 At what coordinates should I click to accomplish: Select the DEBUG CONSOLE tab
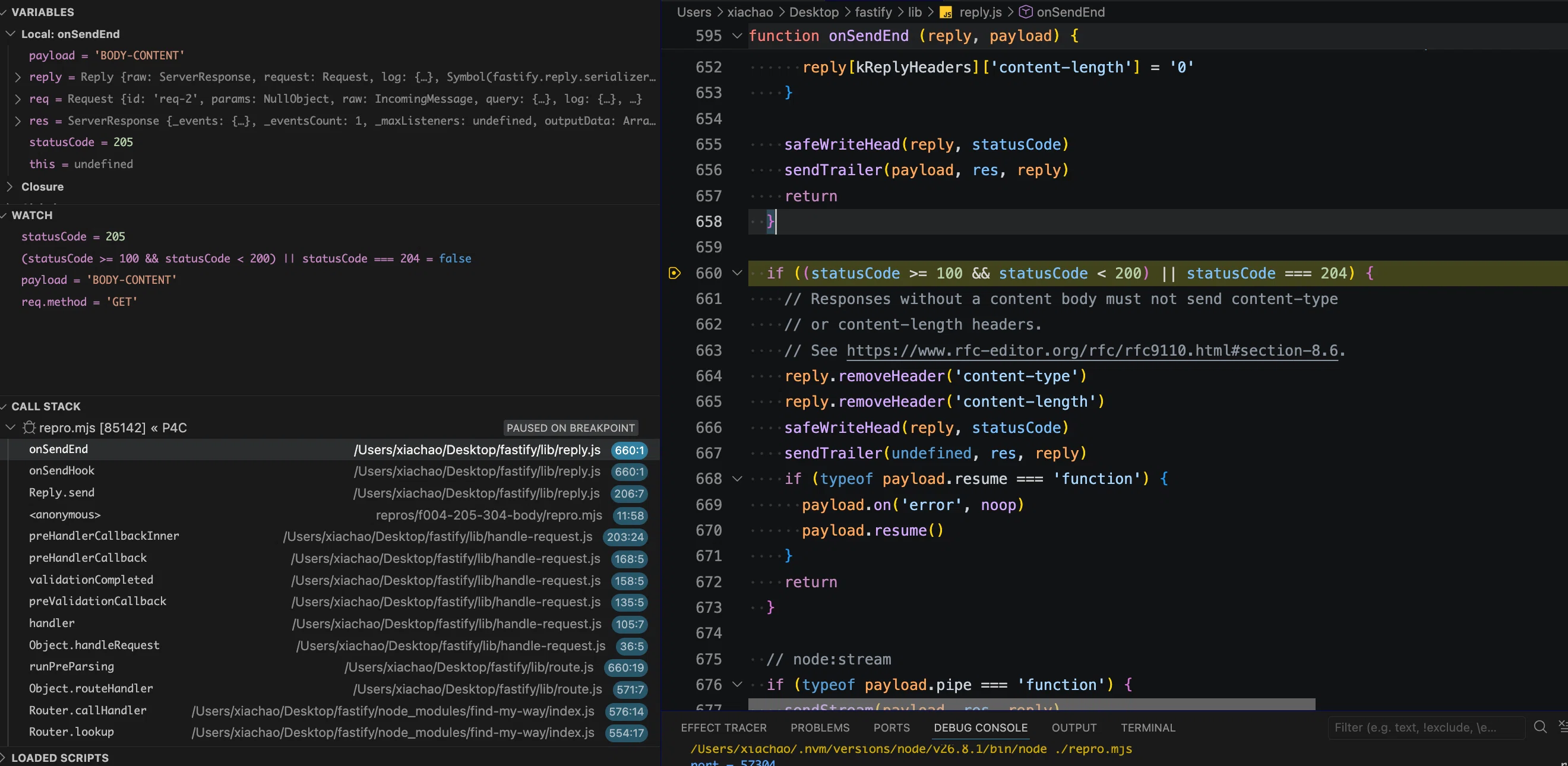pos(981,727)
